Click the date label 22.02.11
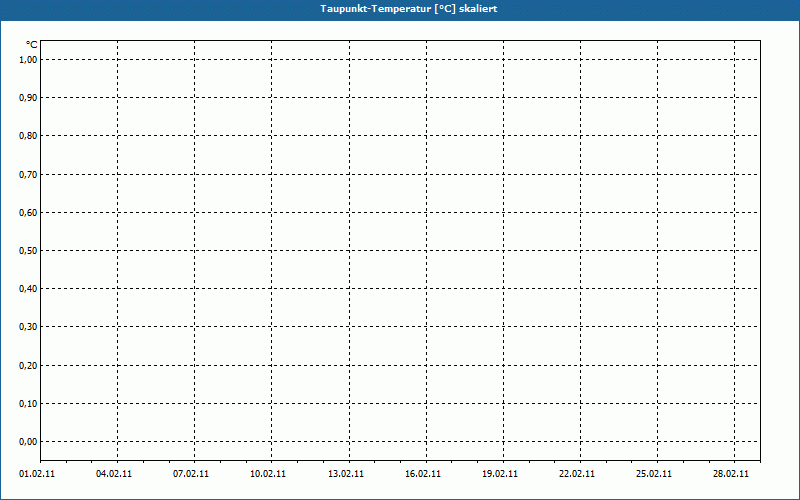The height and width of the screenshot is (500, 800). 577,474
